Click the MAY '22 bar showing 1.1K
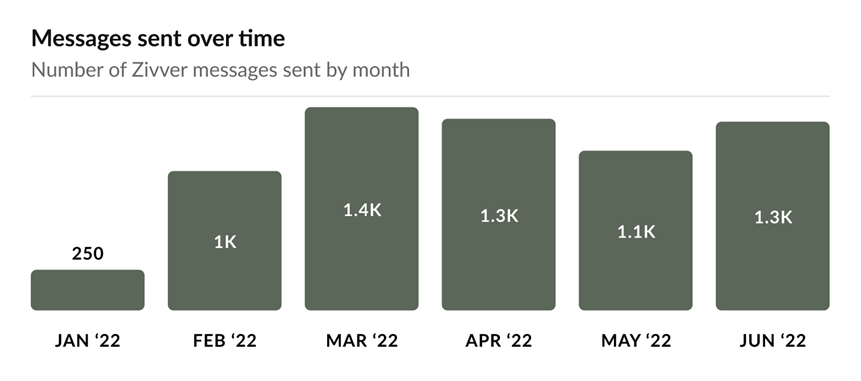861x381 pixels. (x=636, y=231)
